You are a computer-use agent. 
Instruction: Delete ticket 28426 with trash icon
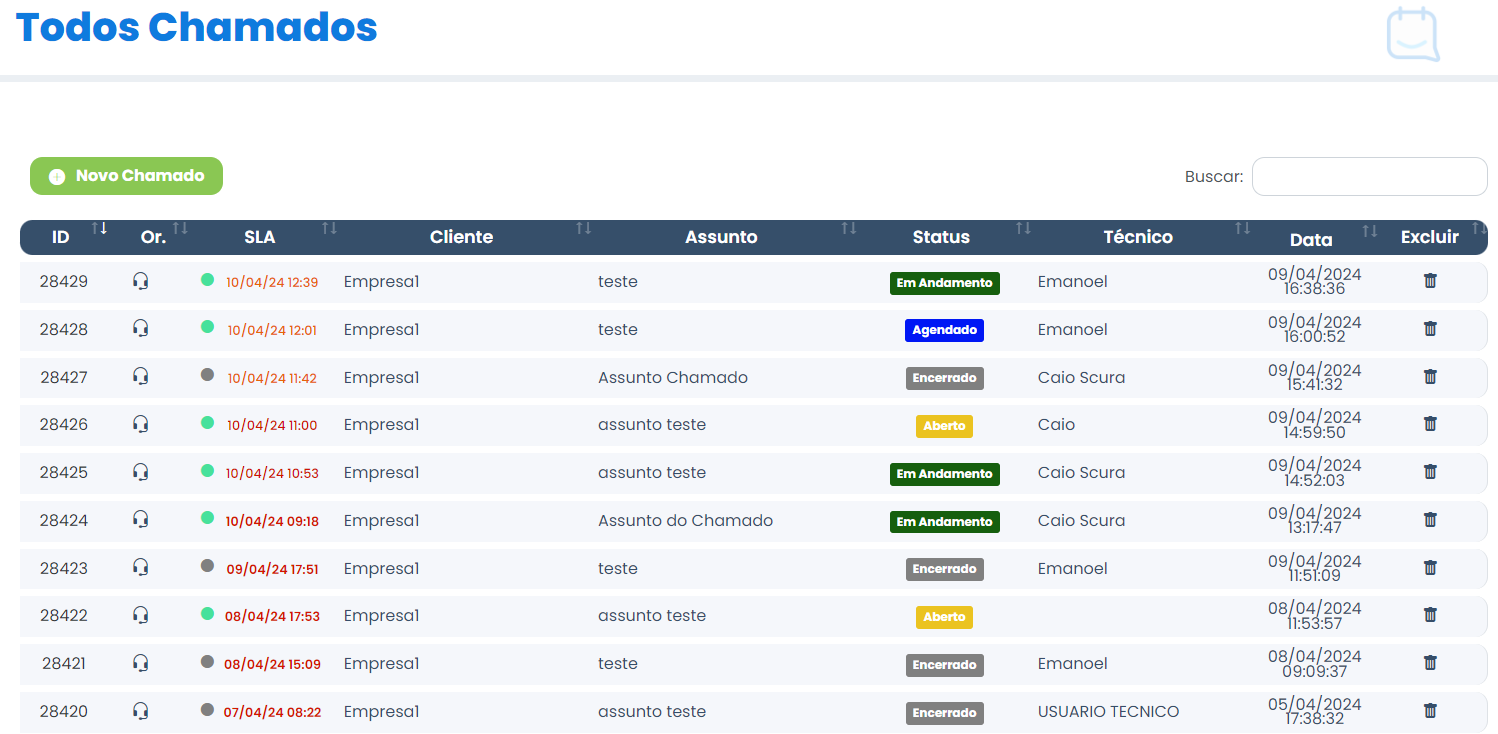pyautogui.click(x=1430, y=424)
